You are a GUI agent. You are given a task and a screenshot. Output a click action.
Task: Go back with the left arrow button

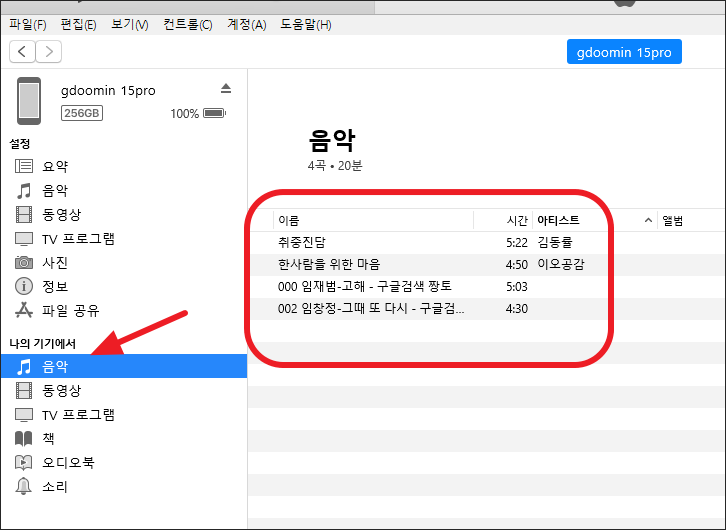22,51
